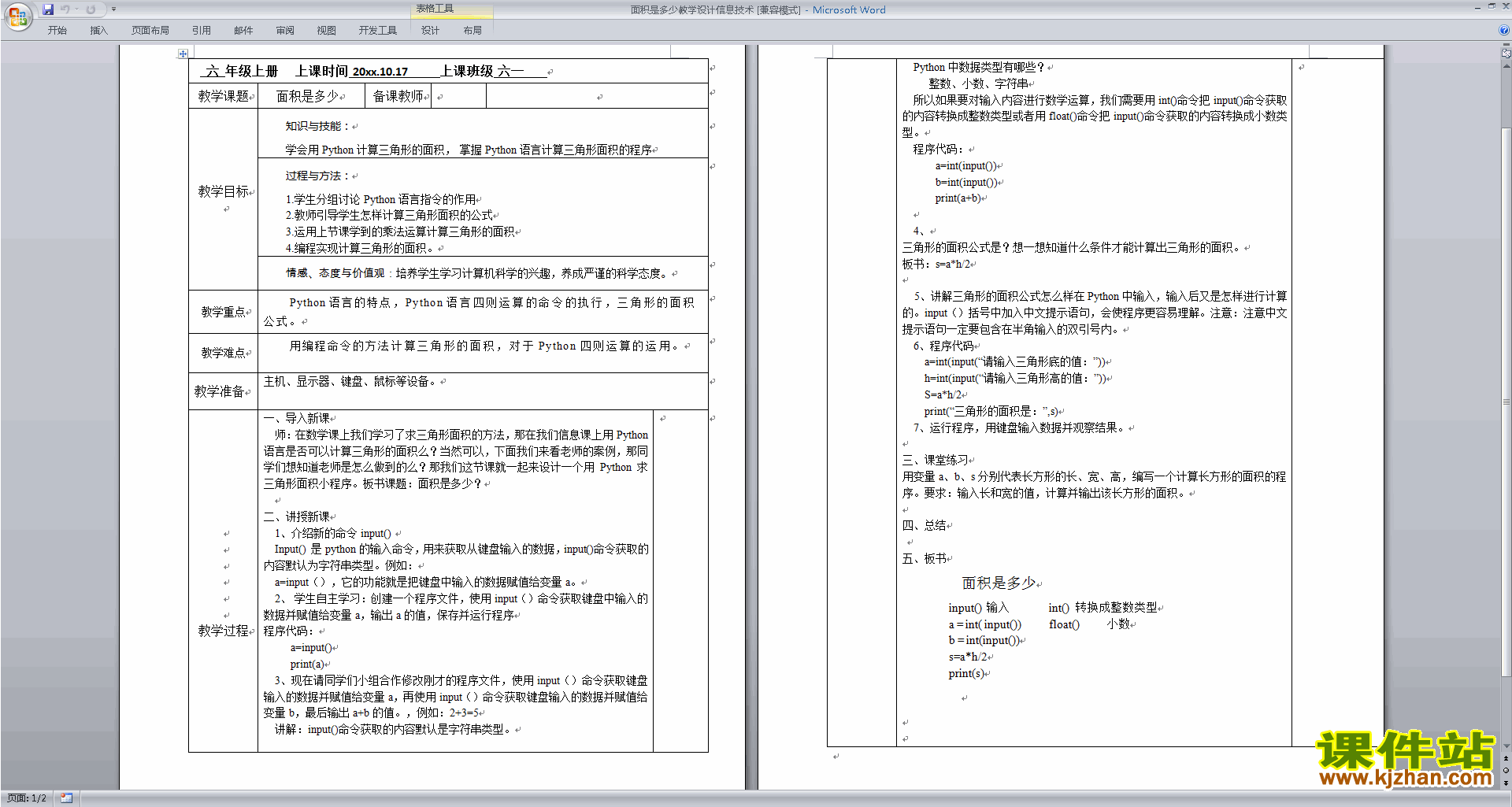
Task: Click the Office button
Action: point(17,17)
